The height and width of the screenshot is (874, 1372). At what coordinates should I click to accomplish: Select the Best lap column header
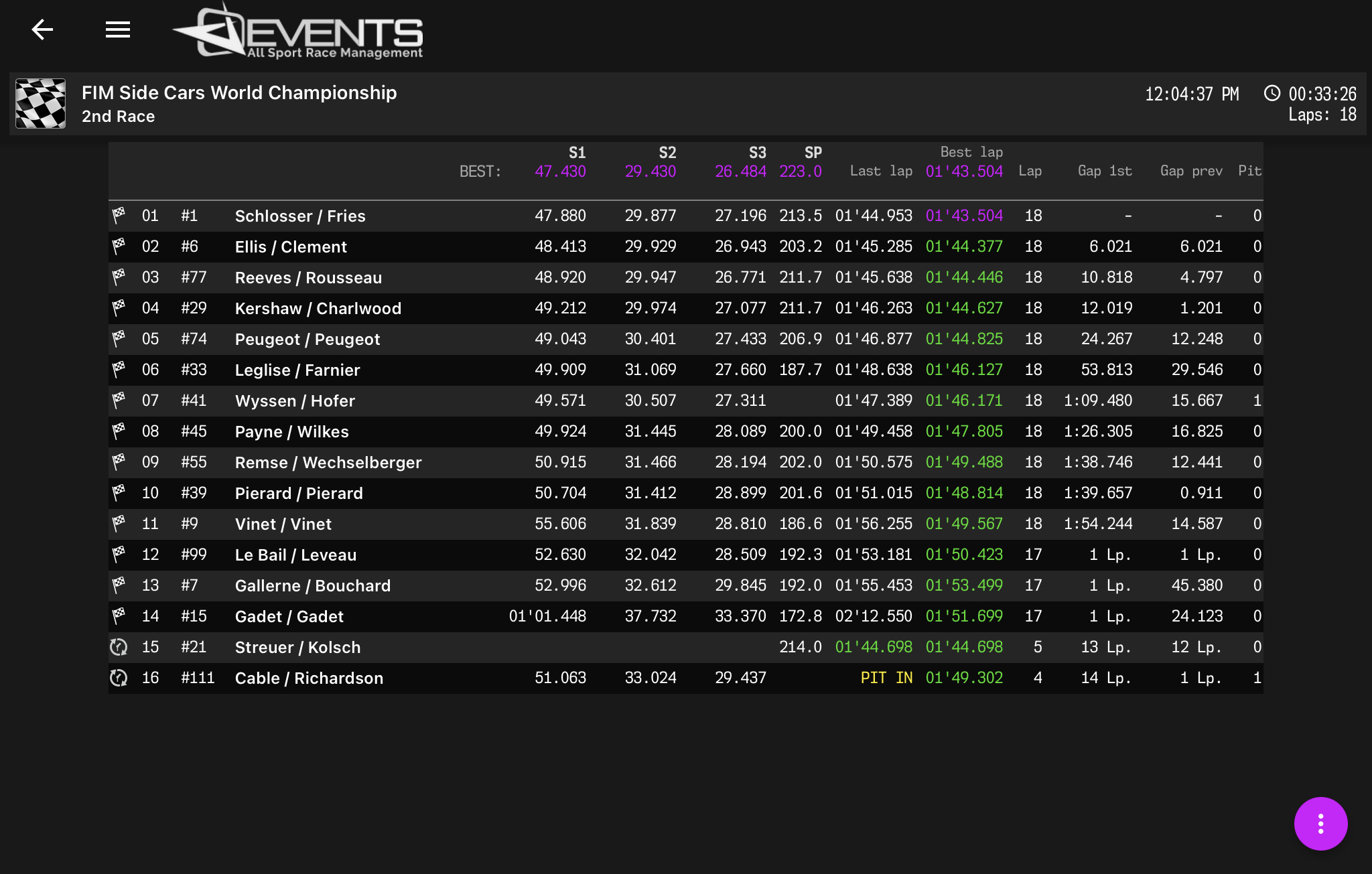(x=971, y=152)
